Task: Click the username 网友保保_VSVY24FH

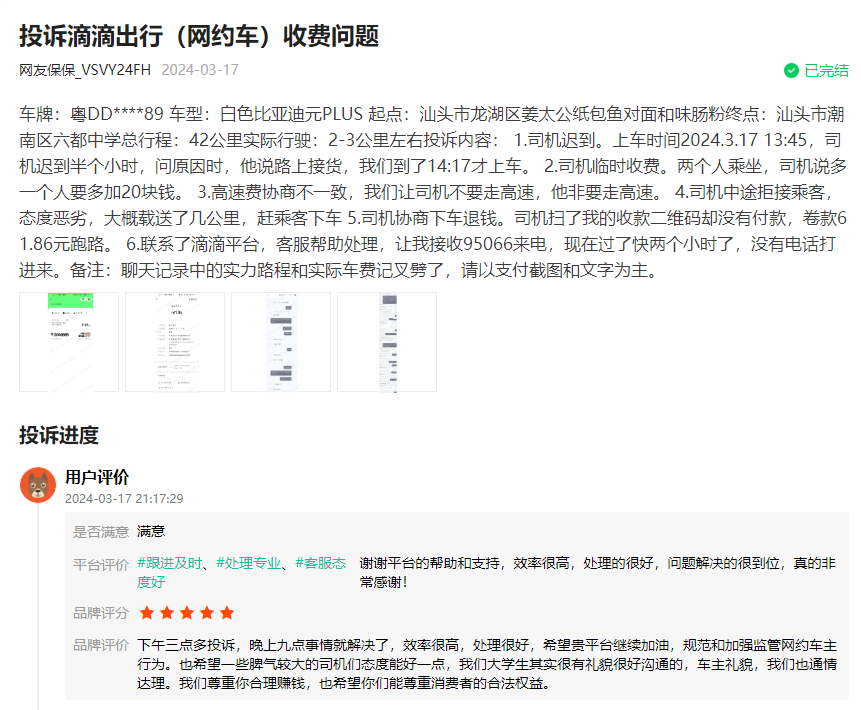Action: point(85,70)
